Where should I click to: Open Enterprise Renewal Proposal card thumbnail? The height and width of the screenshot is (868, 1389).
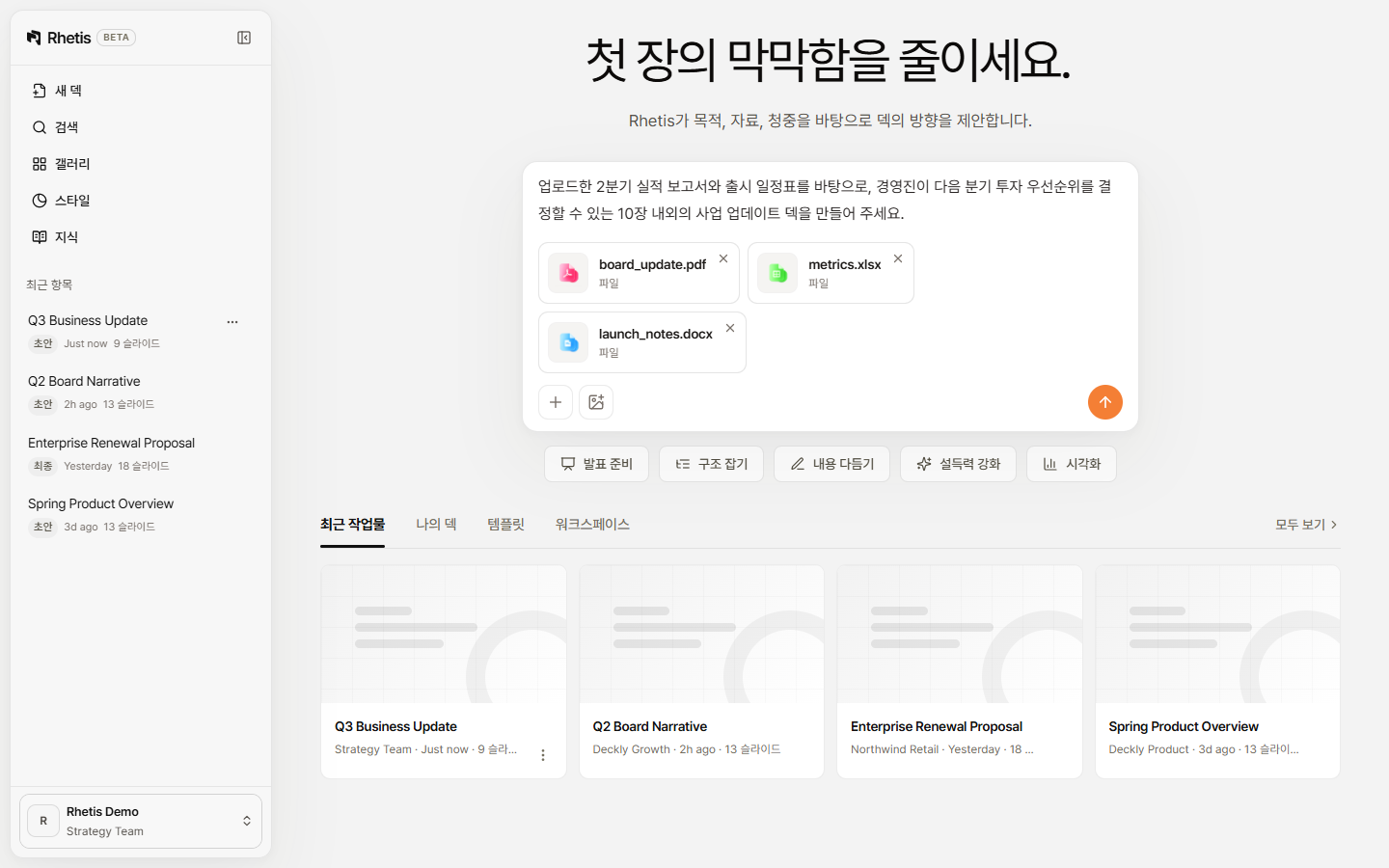(x=960, y=635)
